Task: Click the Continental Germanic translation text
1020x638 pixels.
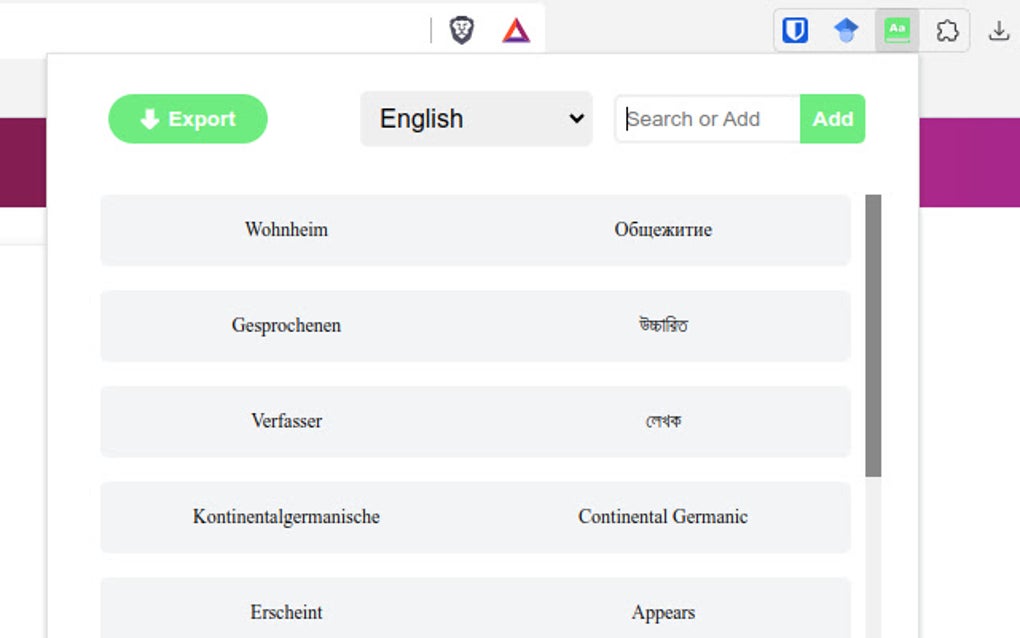Action: click(663, 517)
